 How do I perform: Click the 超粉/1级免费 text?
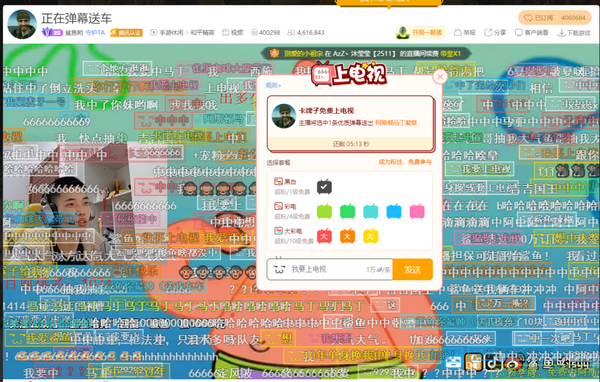[292, 192]
